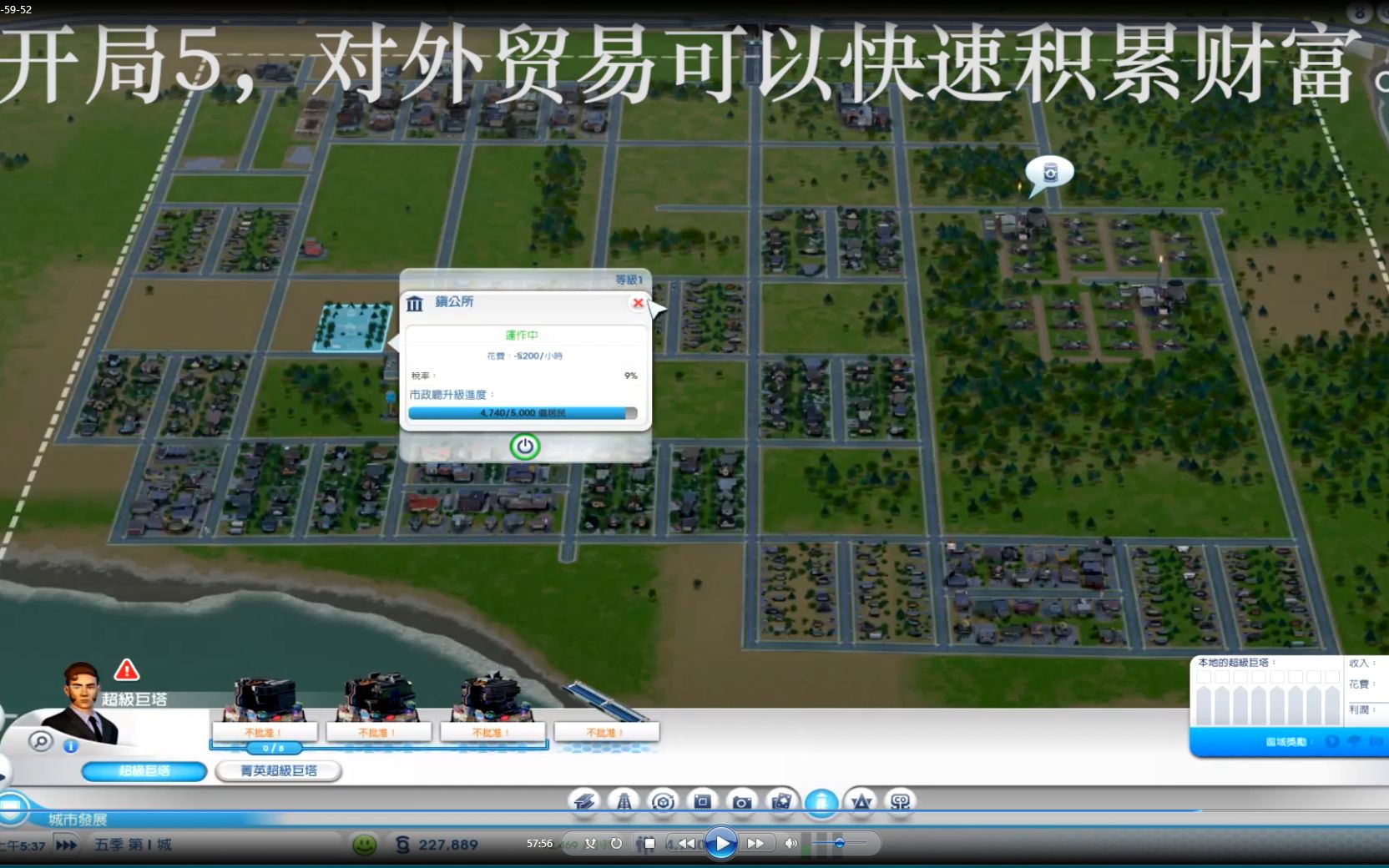1389x868 pixels.
Task: Stop the video playback
Action: click(x=649, y=843)
